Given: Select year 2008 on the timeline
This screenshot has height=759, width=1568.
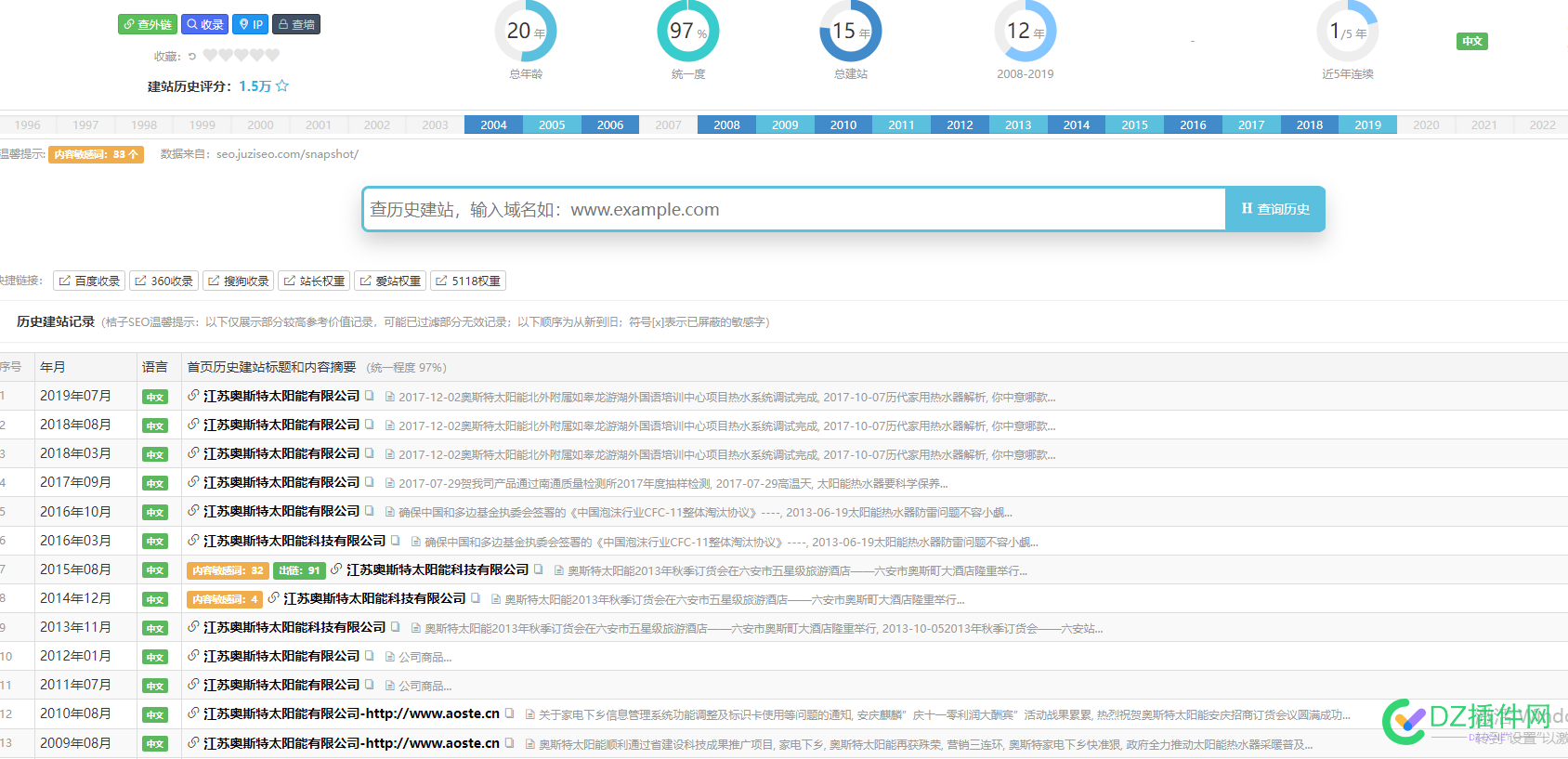Looking at the screenshot, I should 726,124.
